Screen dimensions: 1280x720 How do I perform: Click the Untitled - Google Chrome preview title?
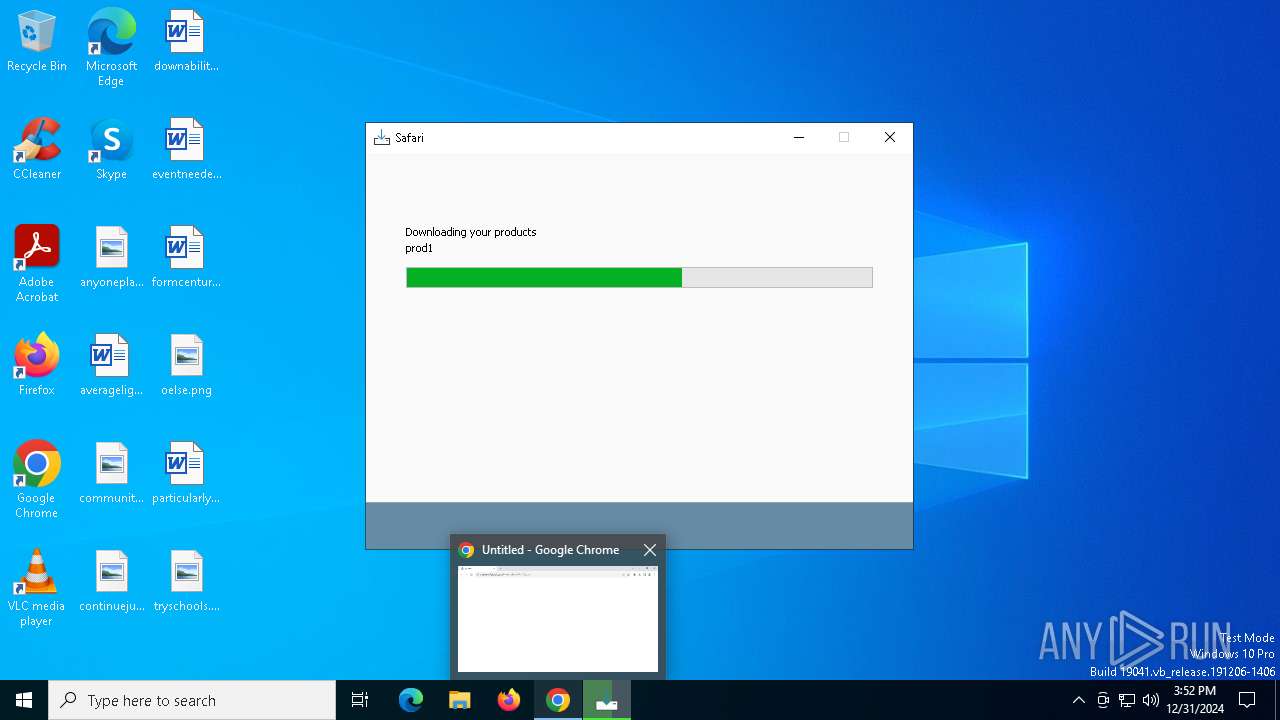point(550,550)
